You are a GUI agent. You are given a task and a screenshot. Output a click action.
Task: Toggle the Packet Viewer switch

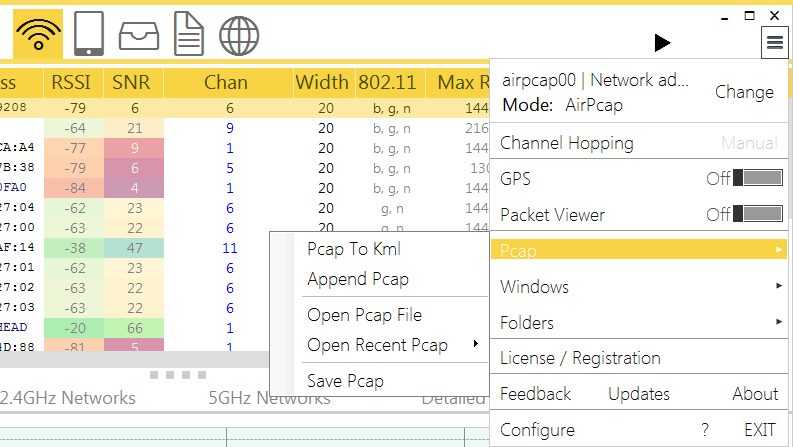(x=758, y=213)
